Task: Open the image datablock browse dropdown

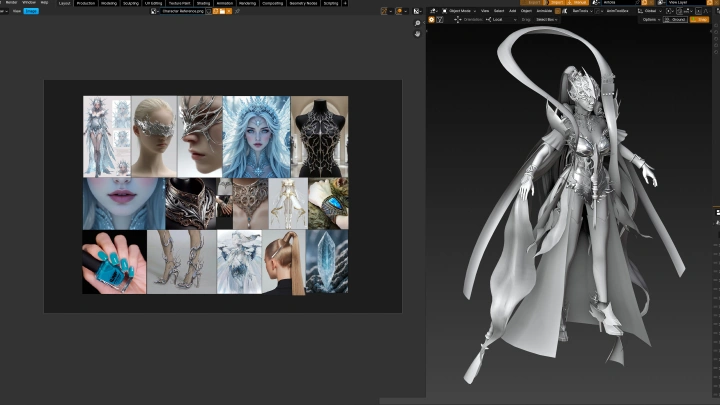Action: [154, 11]
